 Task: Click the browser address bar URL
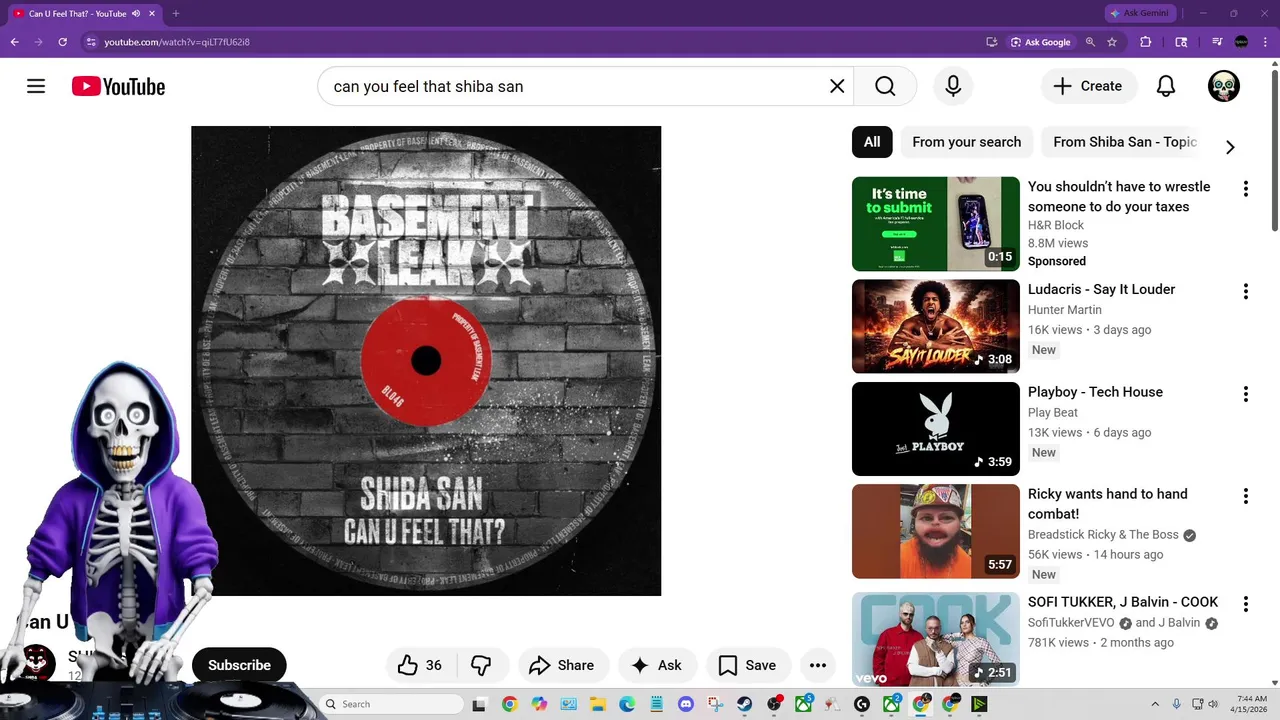coord(177,42)
